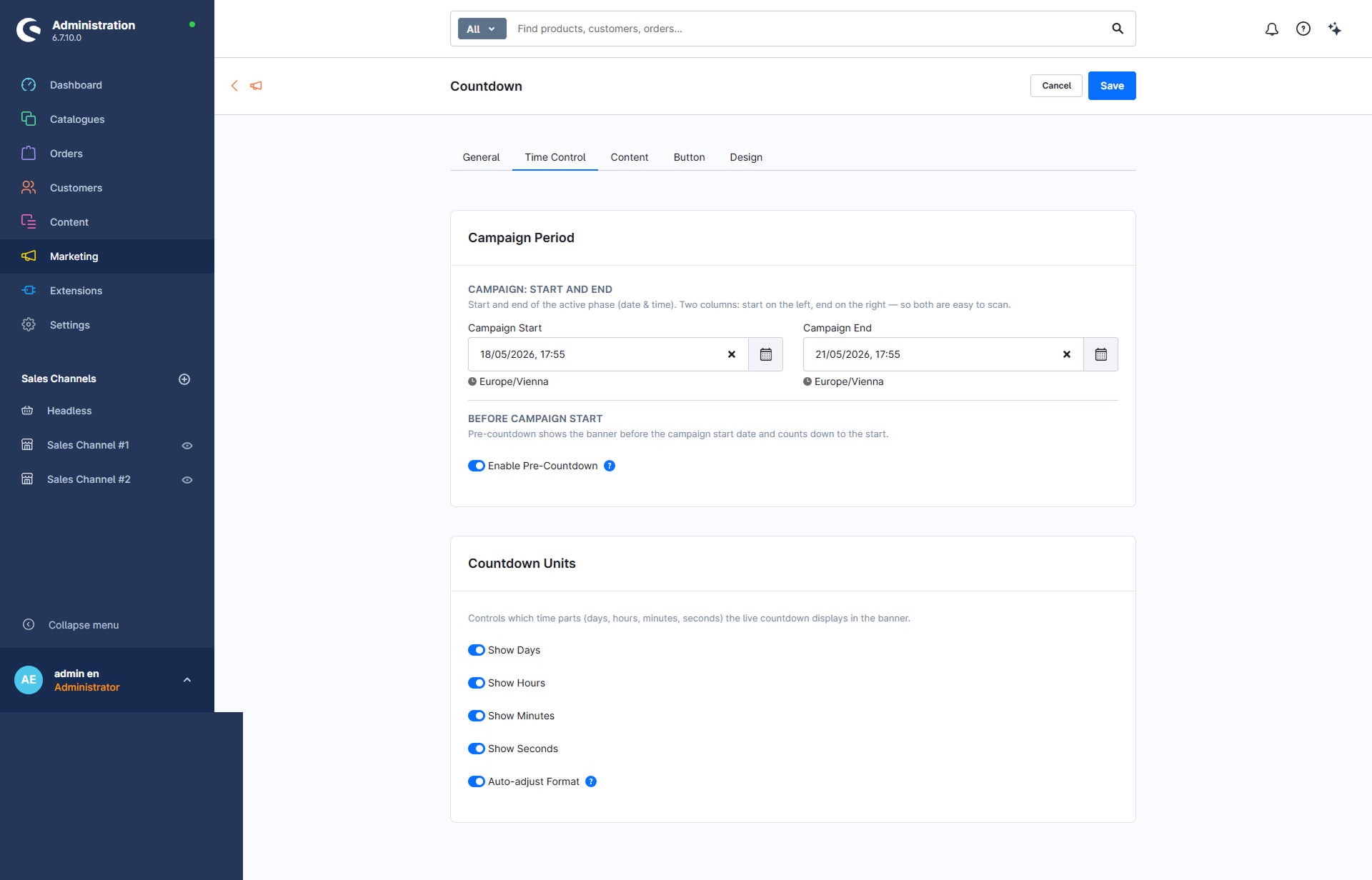Clear the Campaign Start date
Image resolution: width=1372 pixels, height=880 pixels.
732,354
